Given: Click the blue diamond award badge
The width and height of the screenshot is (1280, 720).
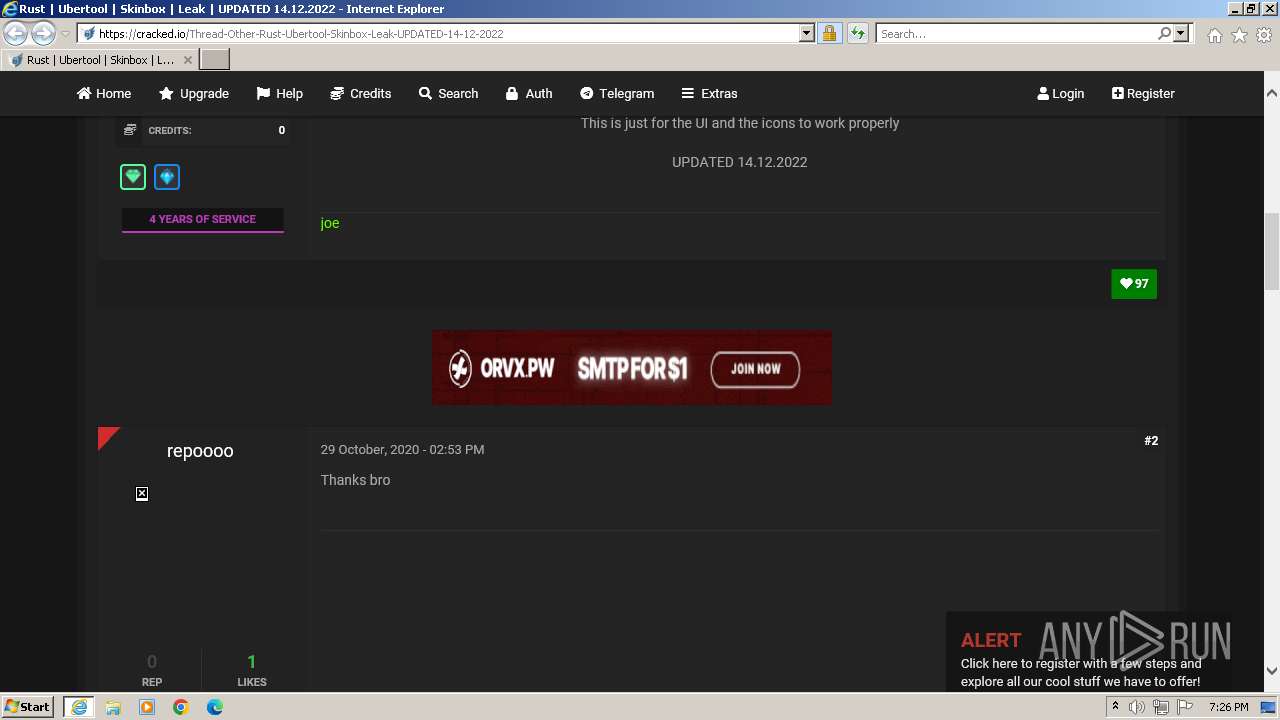Looking at the screenshot, I should (167, 177).
